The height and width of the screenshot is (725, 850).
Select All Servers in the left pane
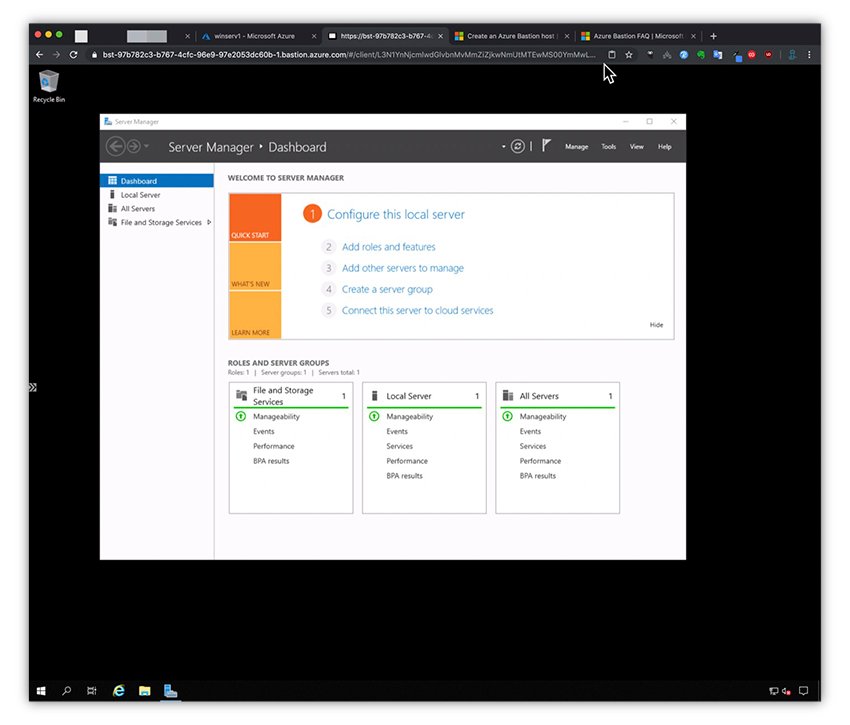pos(139,208)
